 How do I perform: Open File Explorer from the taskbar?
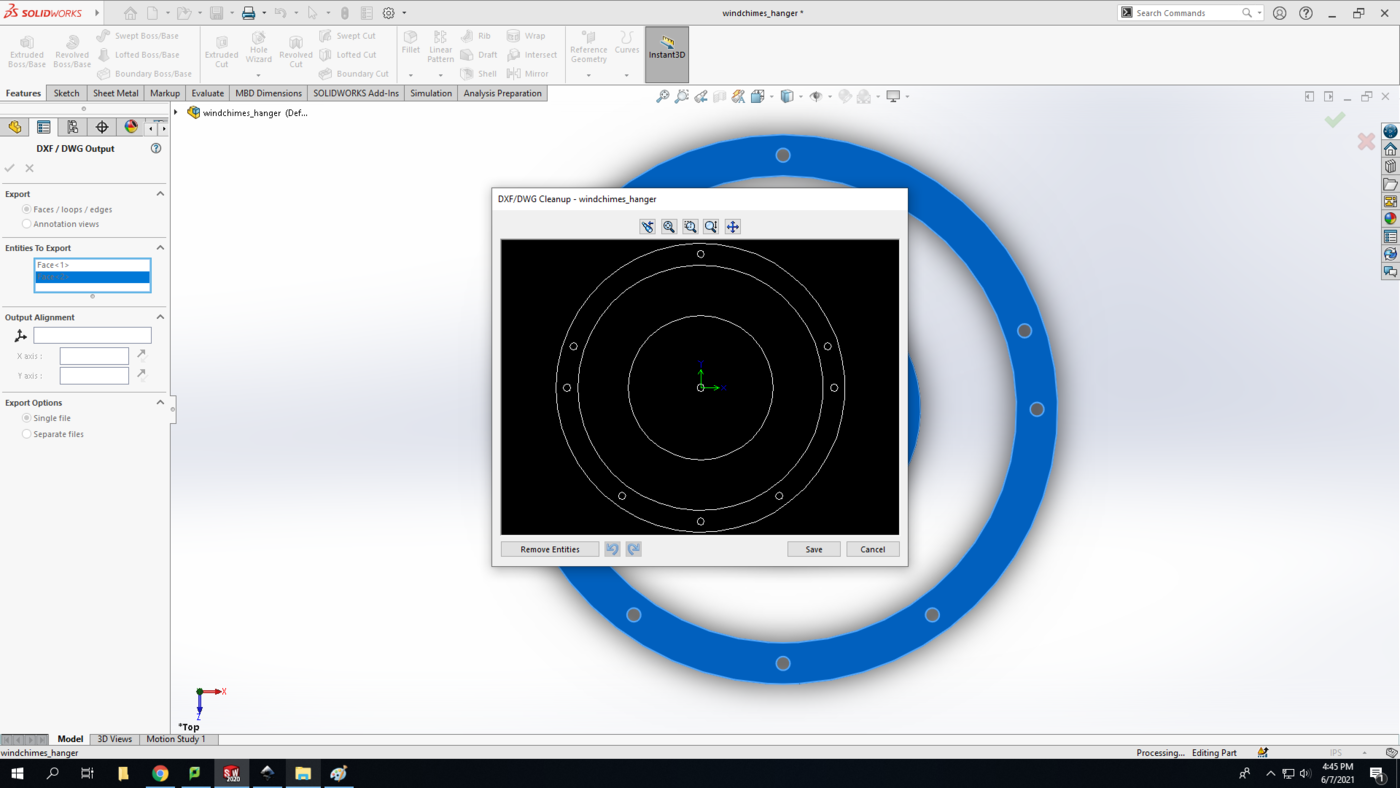click(303, 773)
